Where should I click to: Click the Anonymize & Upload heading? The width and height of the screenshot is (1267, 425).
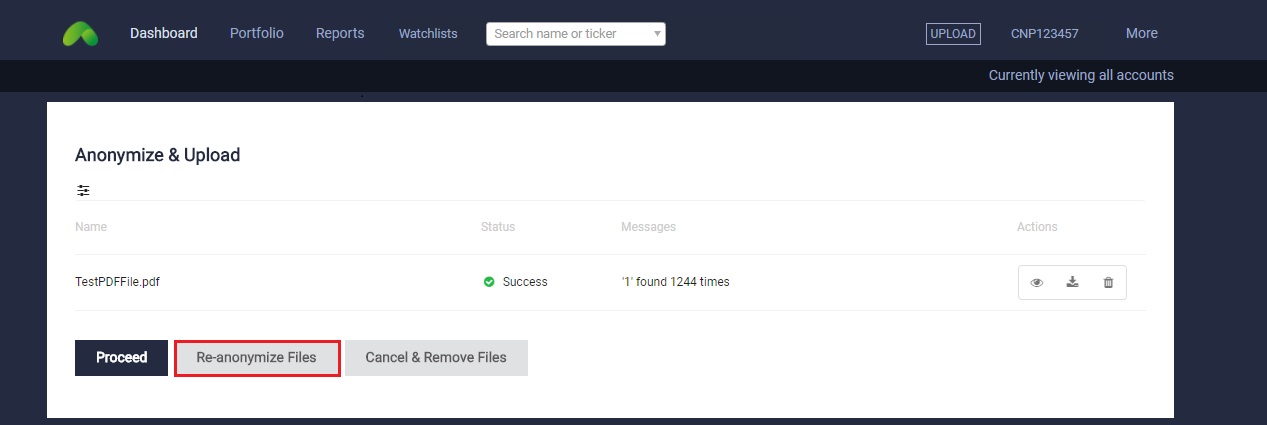[x=158, y=155]
